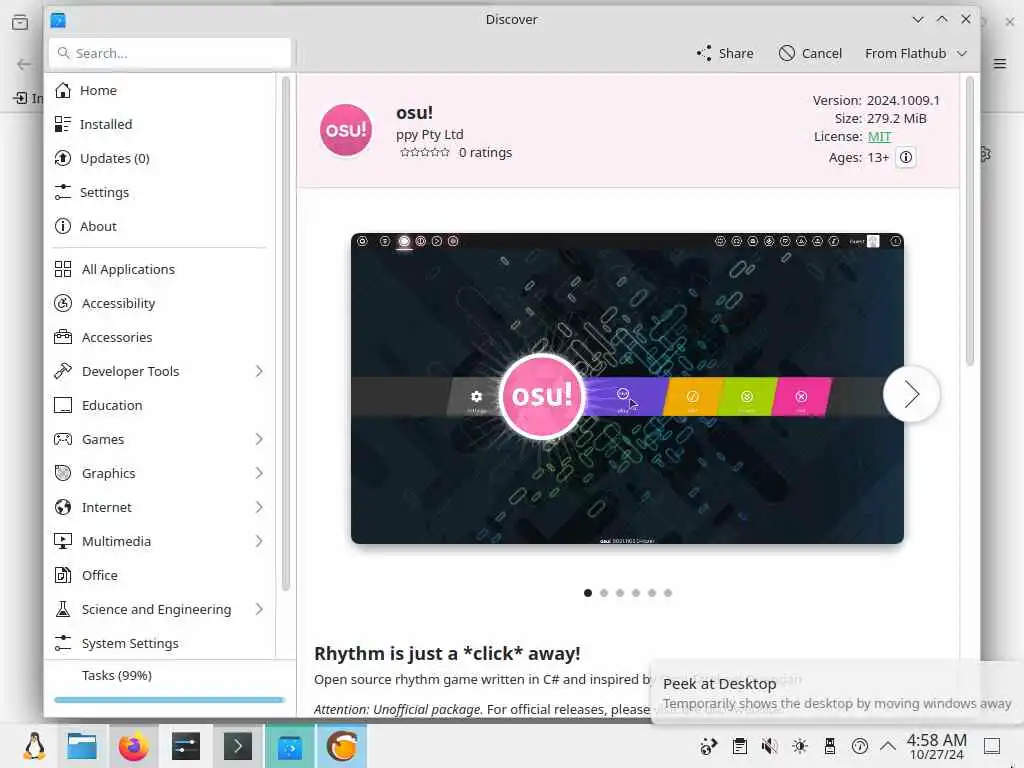Click the osu! screenshot preview image

pyautogui.click(x=627, y=389)
